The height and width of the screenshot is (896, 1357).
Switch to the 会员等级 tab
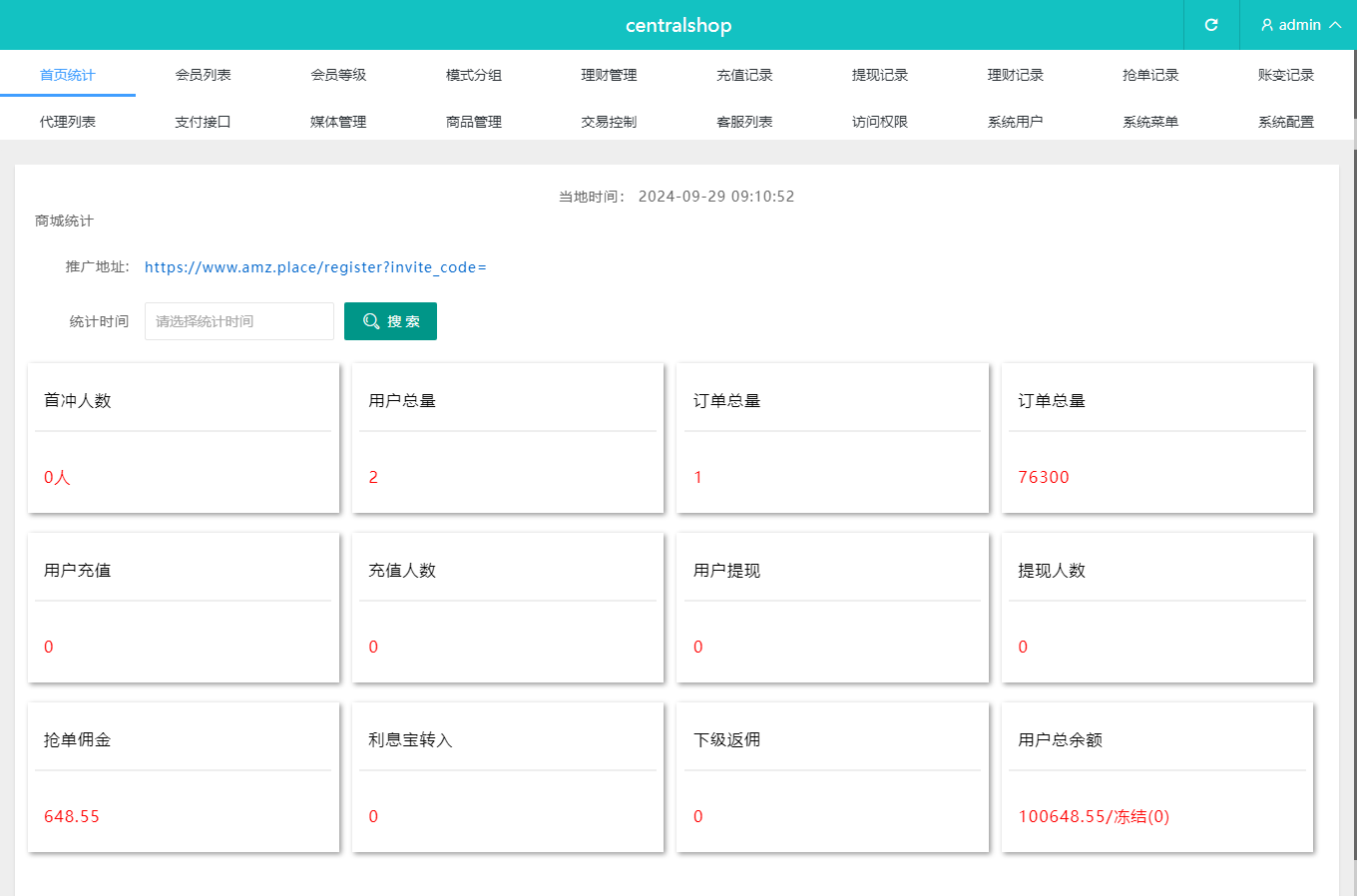coord(338,75)
